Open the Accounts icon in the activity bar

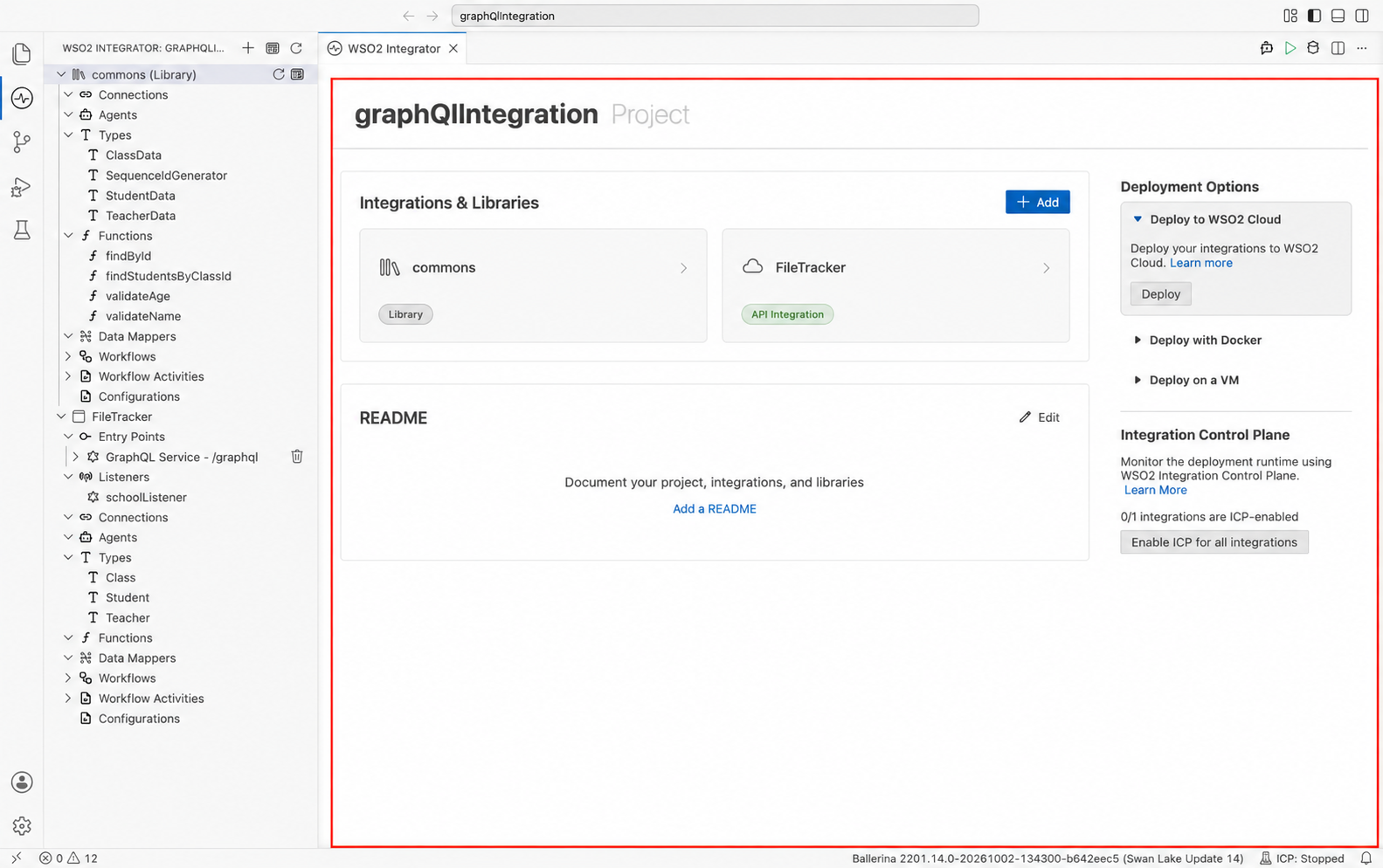pyautogui.click(x=22, y=782)
